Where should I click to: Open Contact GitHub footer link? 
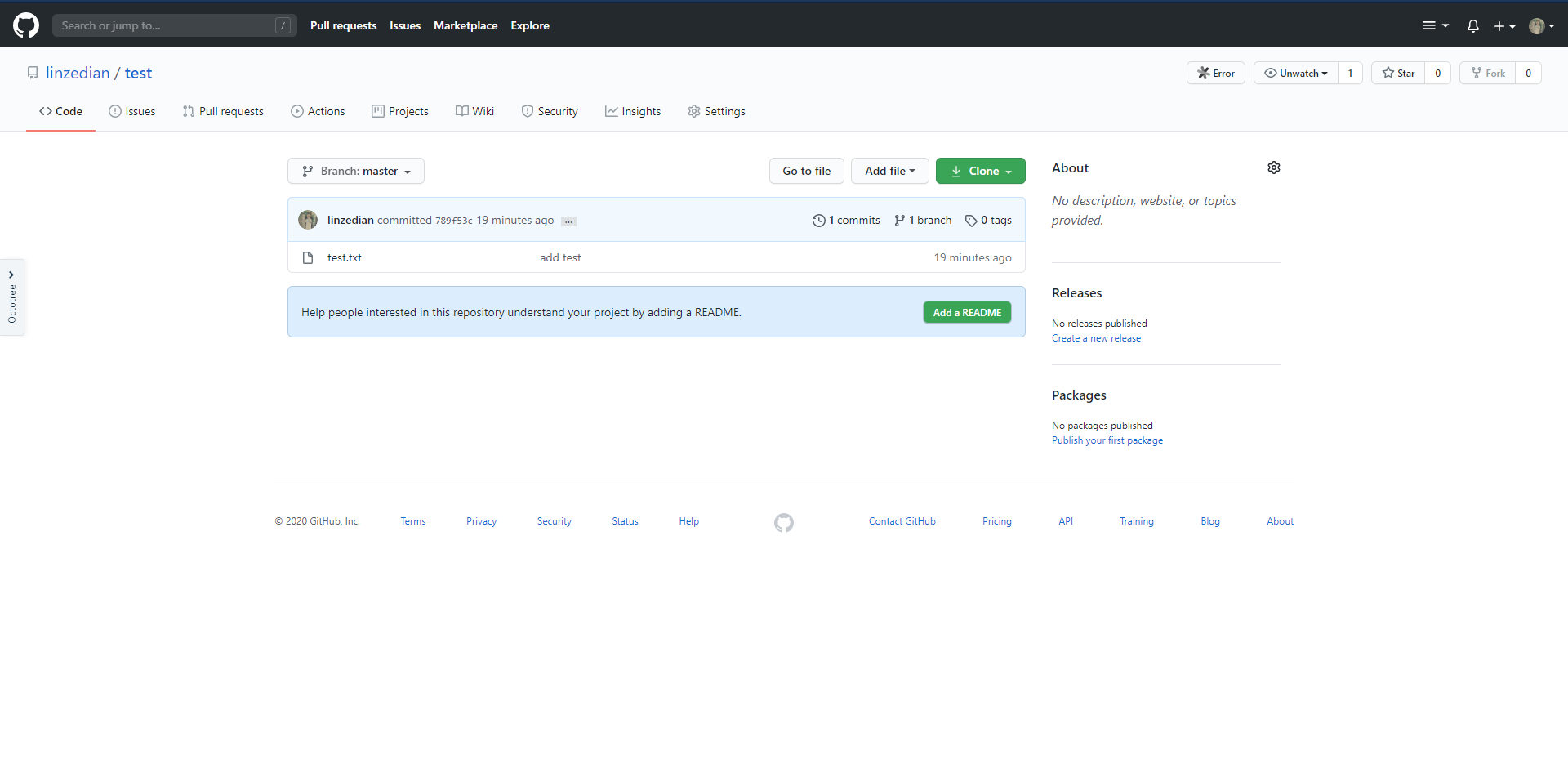point(902,521)
